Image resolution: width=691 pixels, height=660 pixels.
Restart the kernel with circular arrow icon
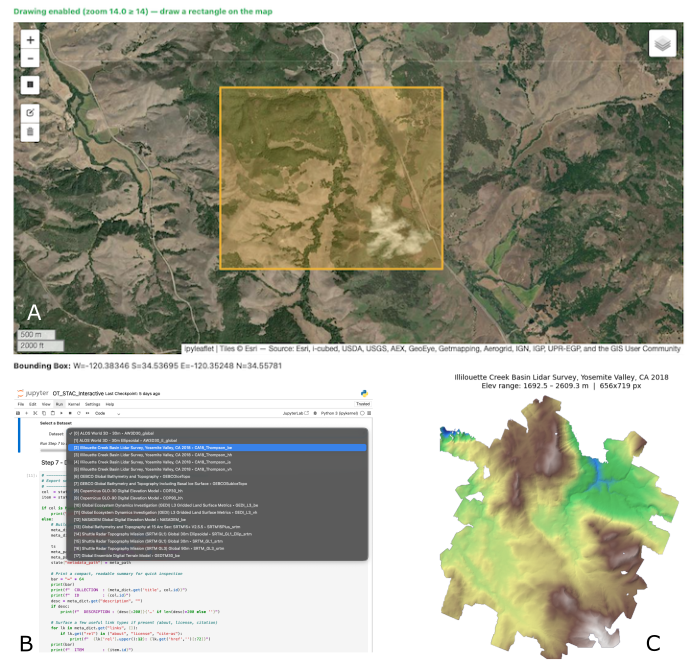[x=79, y=413]
